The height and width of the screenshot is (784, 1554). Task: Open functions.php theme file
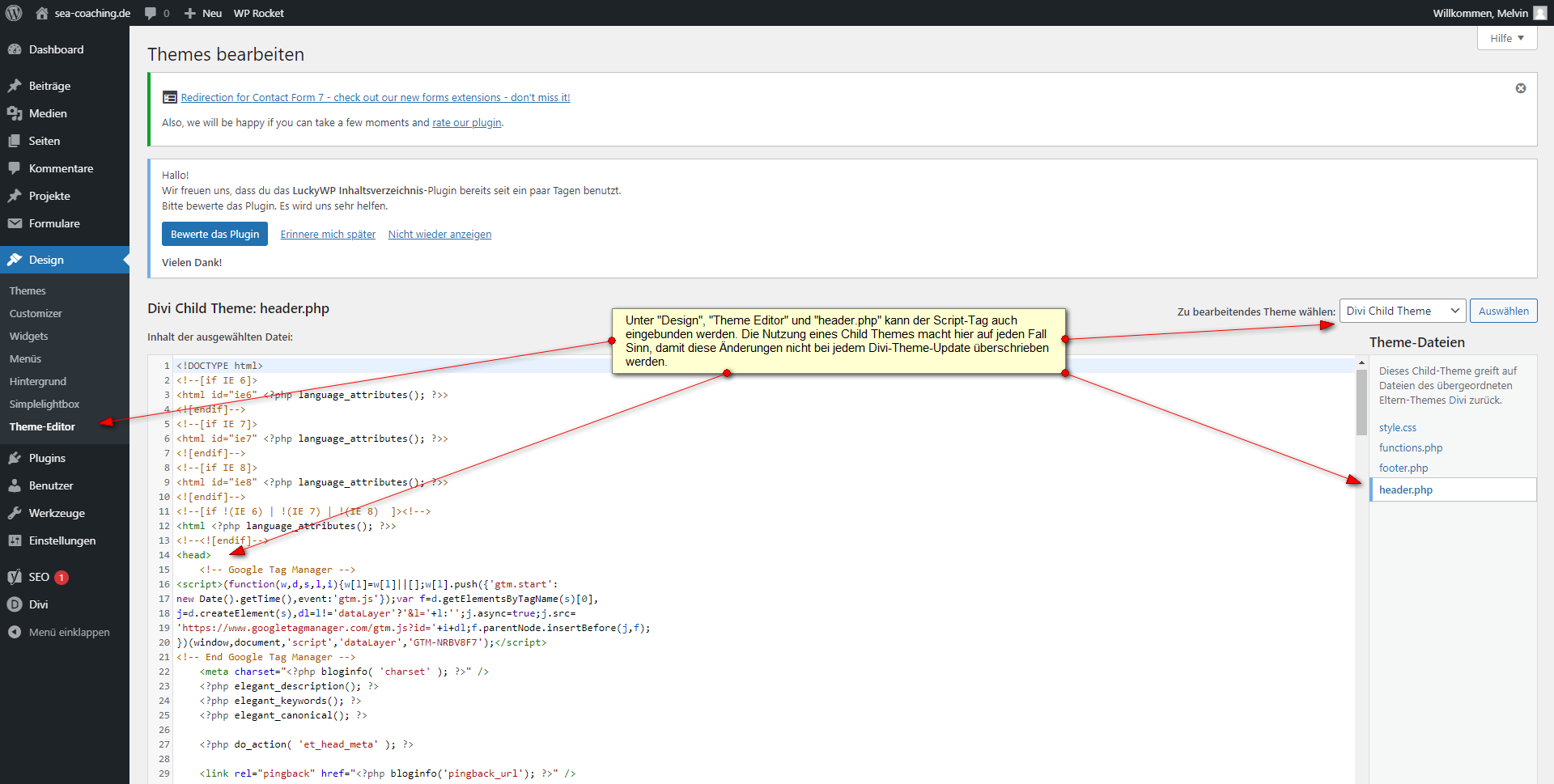click(1411, 448)
